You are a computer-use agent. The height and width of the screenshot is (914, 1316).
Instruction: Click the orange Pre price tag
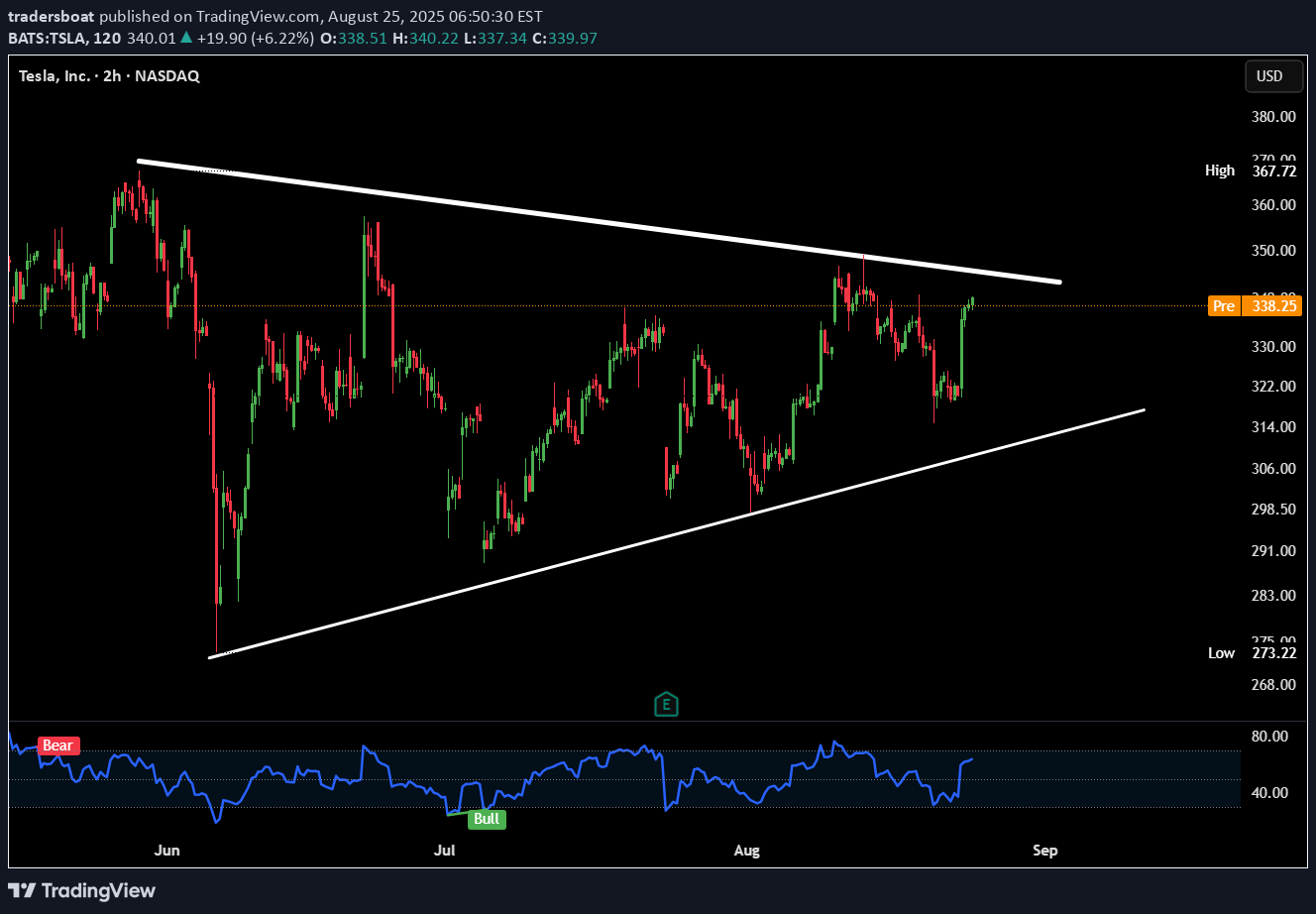(1224, 306)
